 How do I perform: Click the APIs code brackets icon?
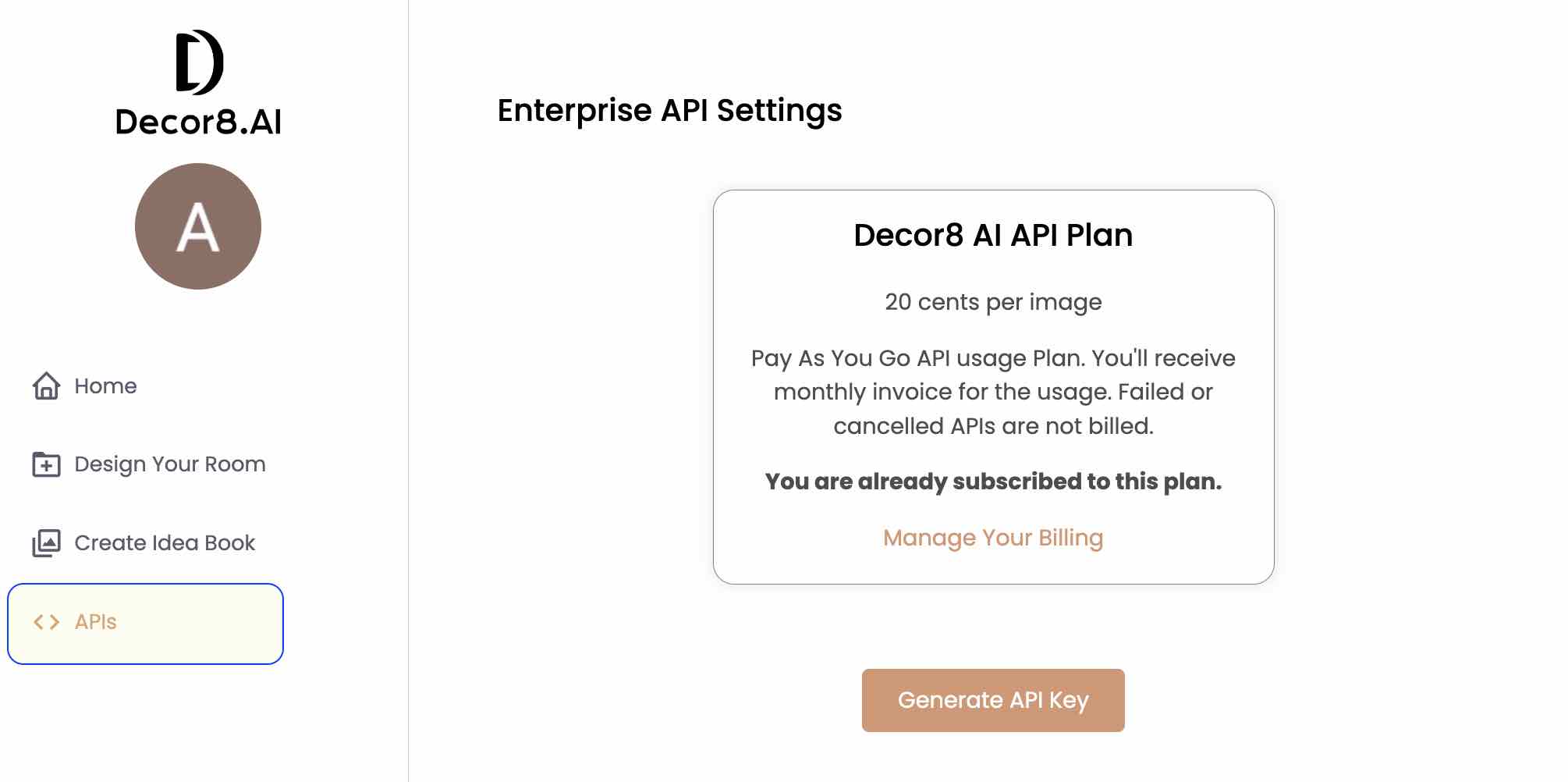click(46, 622)
